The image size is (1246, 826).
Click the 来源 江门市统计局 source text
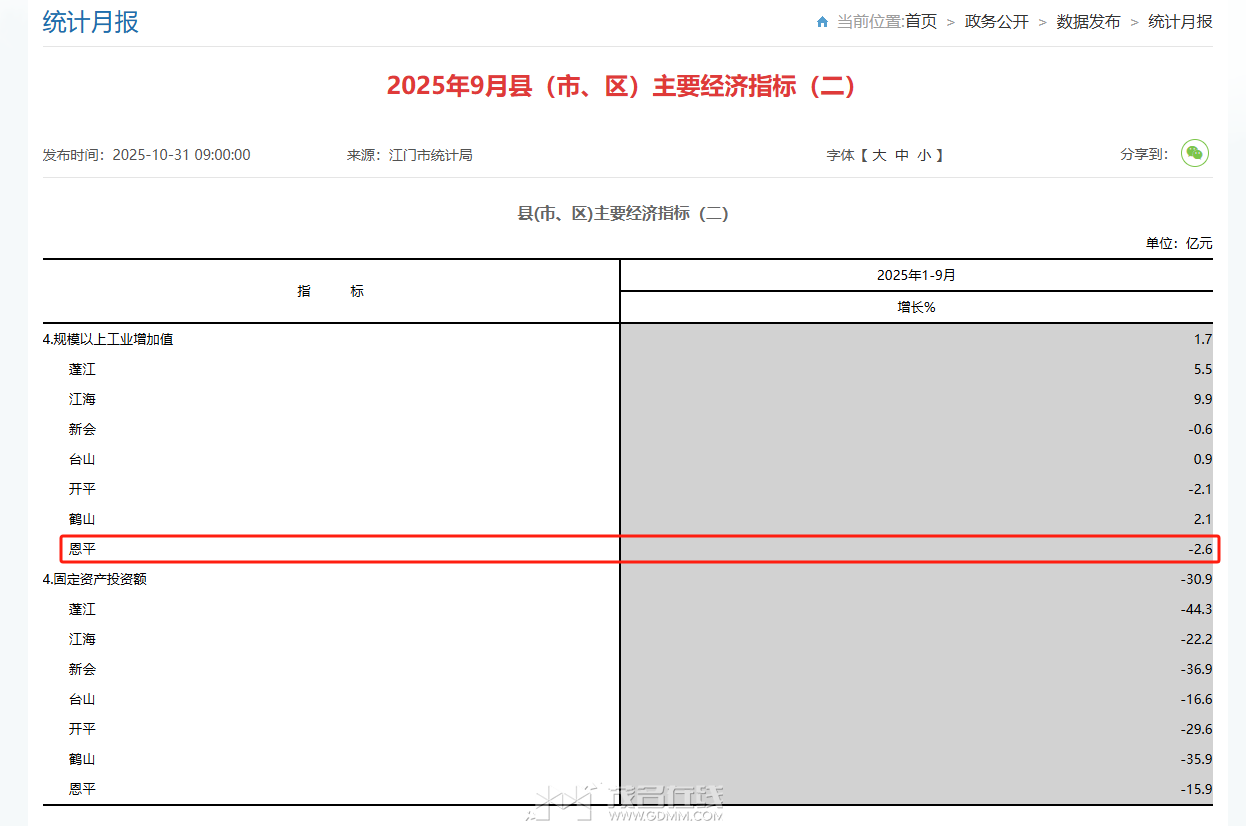[x=409, y=155]
